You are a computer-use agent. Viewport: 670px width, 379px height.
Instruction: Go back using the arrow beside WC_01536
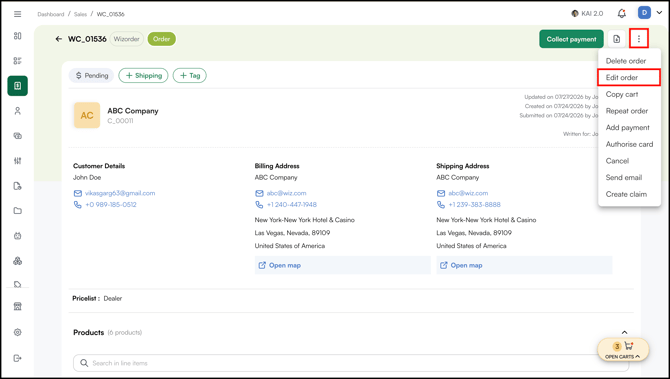[59, 39]
